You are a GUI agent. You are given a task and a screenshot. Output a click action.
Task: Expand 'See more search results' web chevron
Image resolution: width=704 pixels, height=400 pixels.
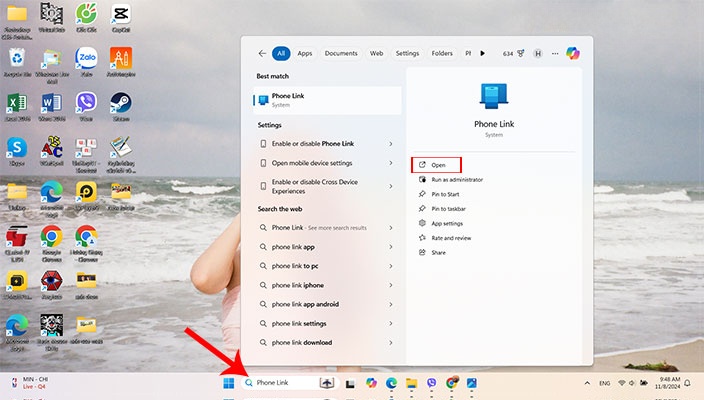(391, 228)
